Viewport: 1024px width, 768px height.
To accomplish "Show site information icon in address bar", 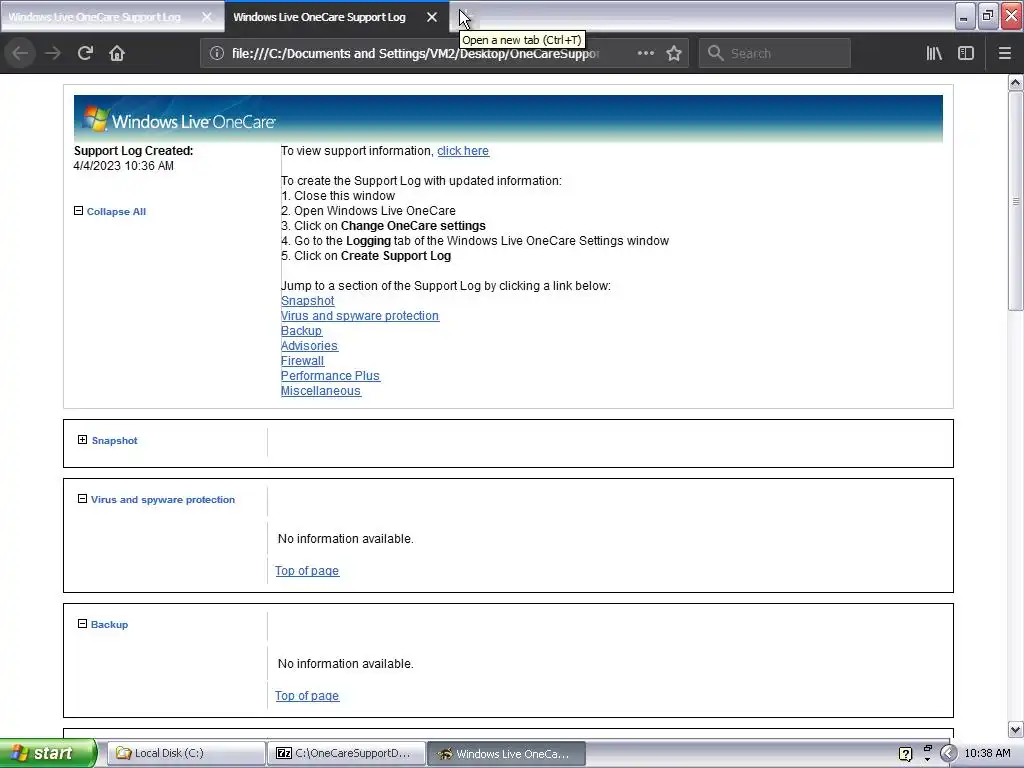I will coord(216,53).
